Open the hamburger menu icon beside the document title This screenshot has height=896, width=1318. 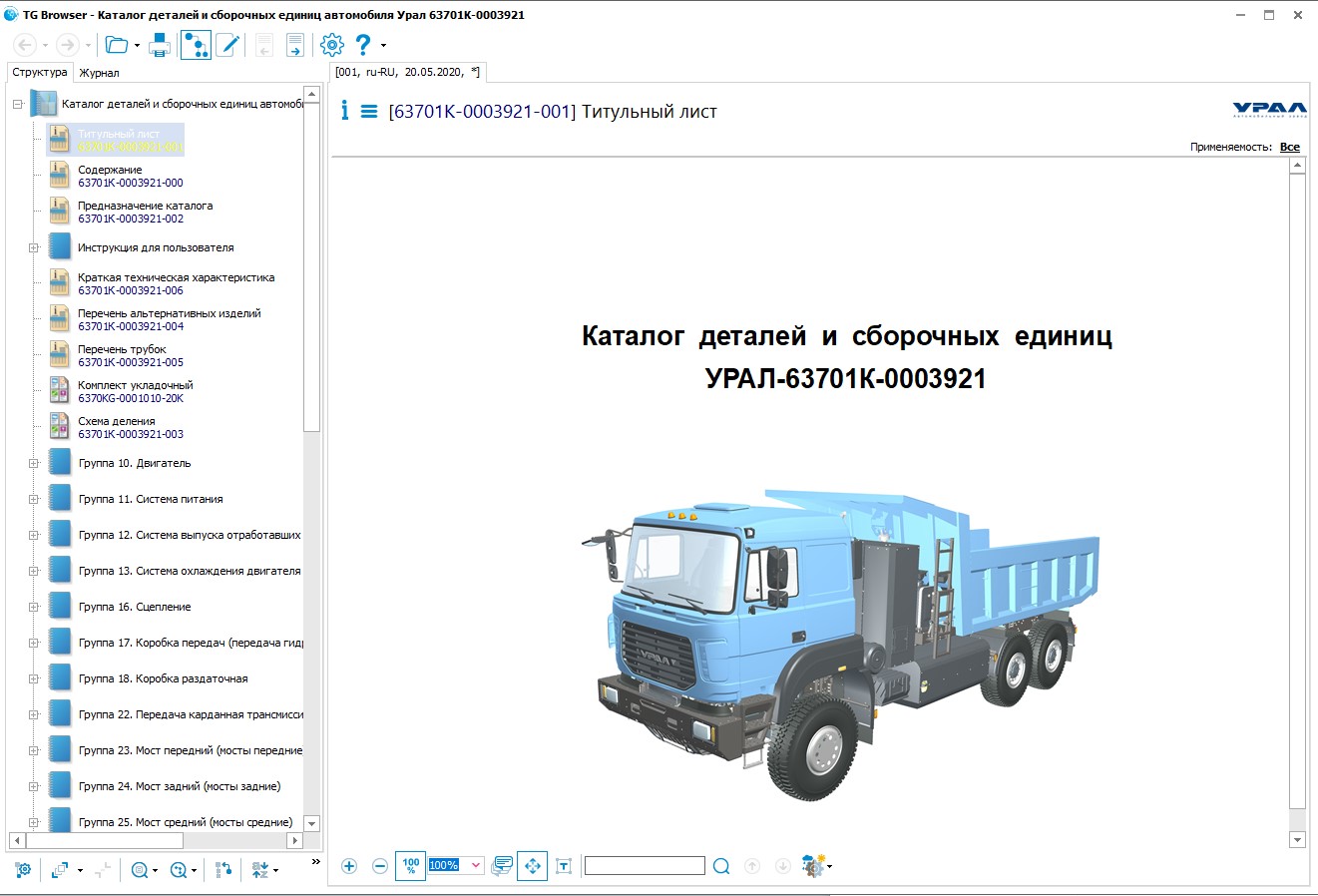(x=369, y=112)
